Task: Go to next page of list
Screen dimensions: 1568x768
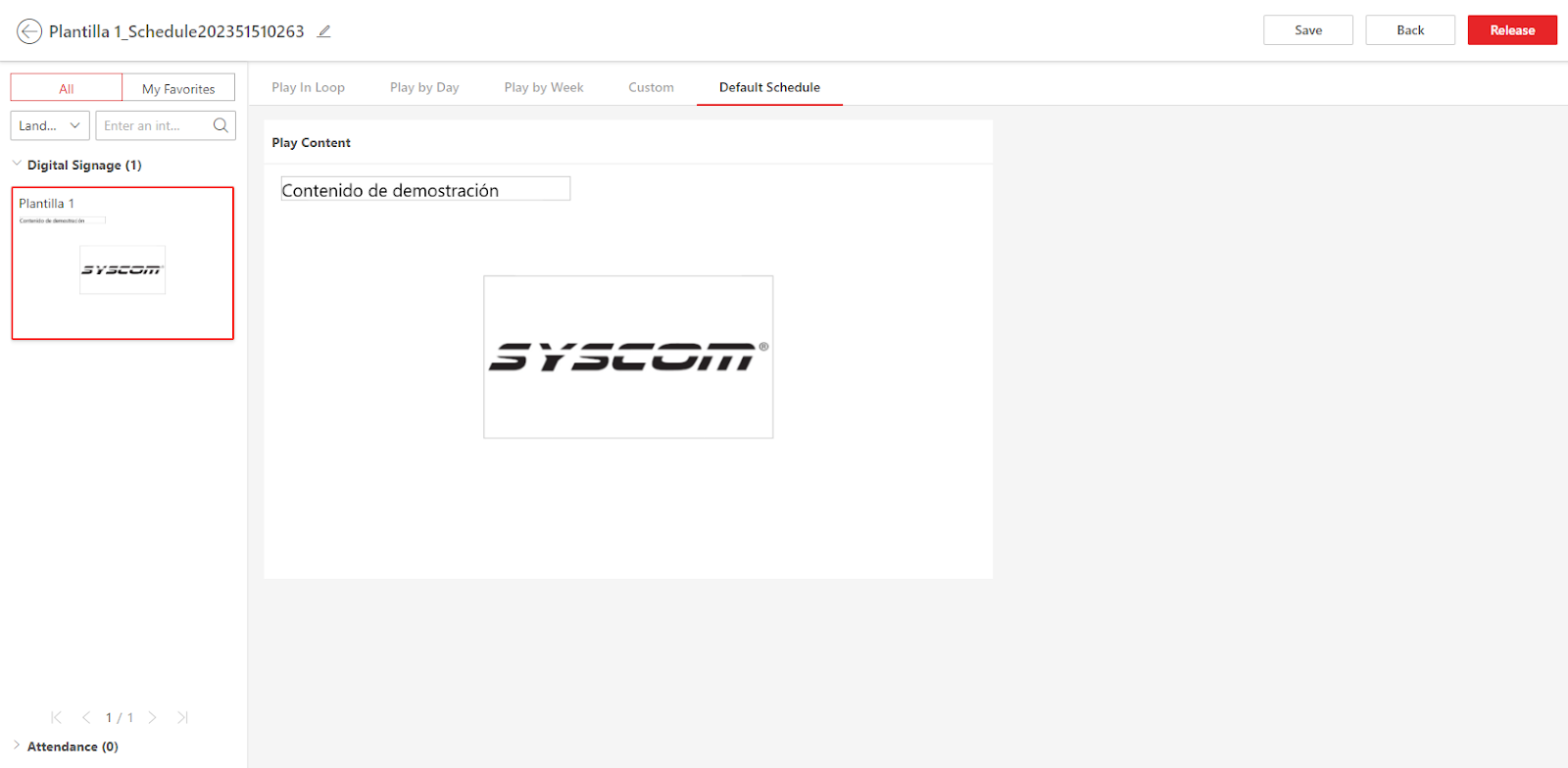Action: tap(152, 717)
